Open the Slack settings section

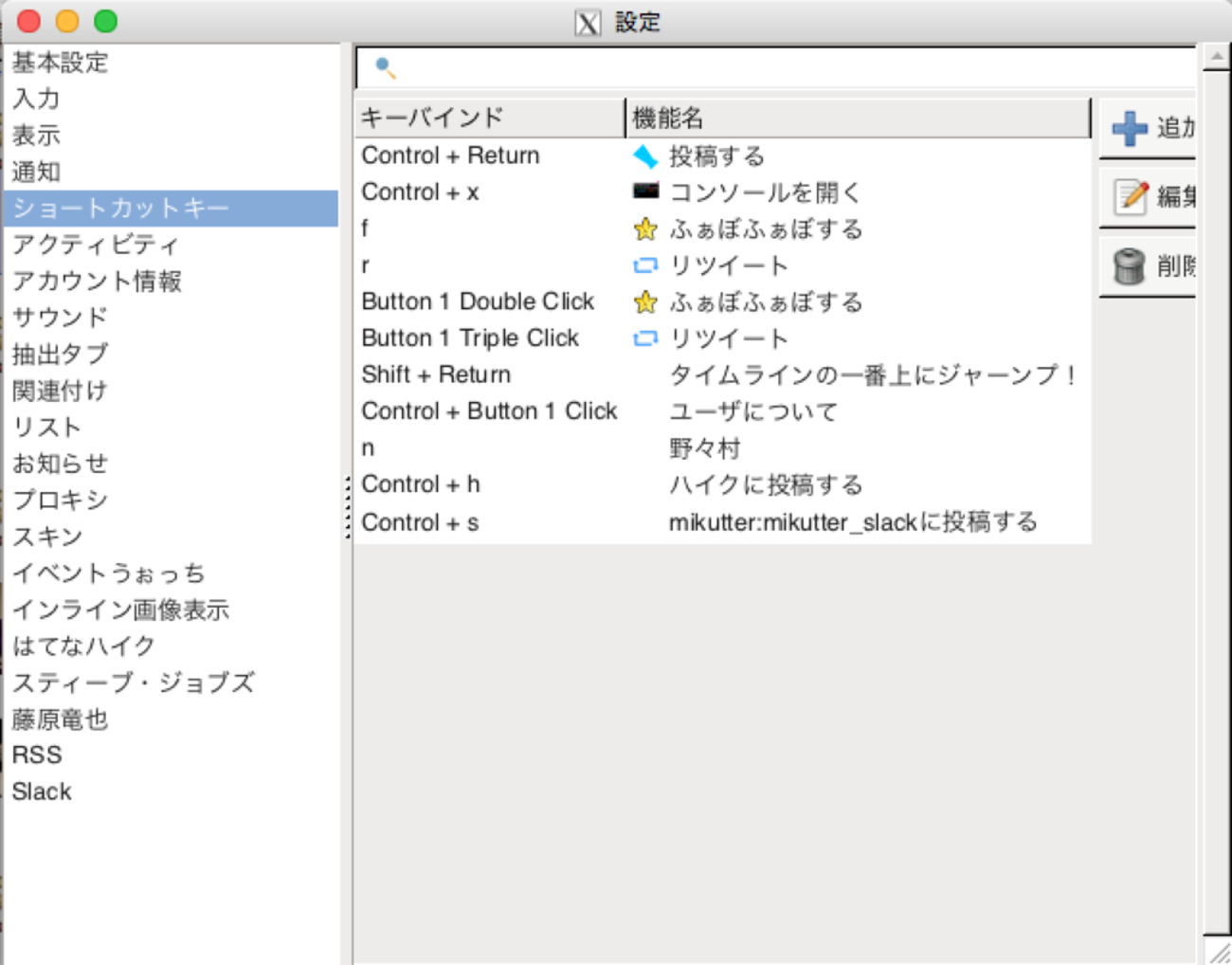(x=171, y=792)
